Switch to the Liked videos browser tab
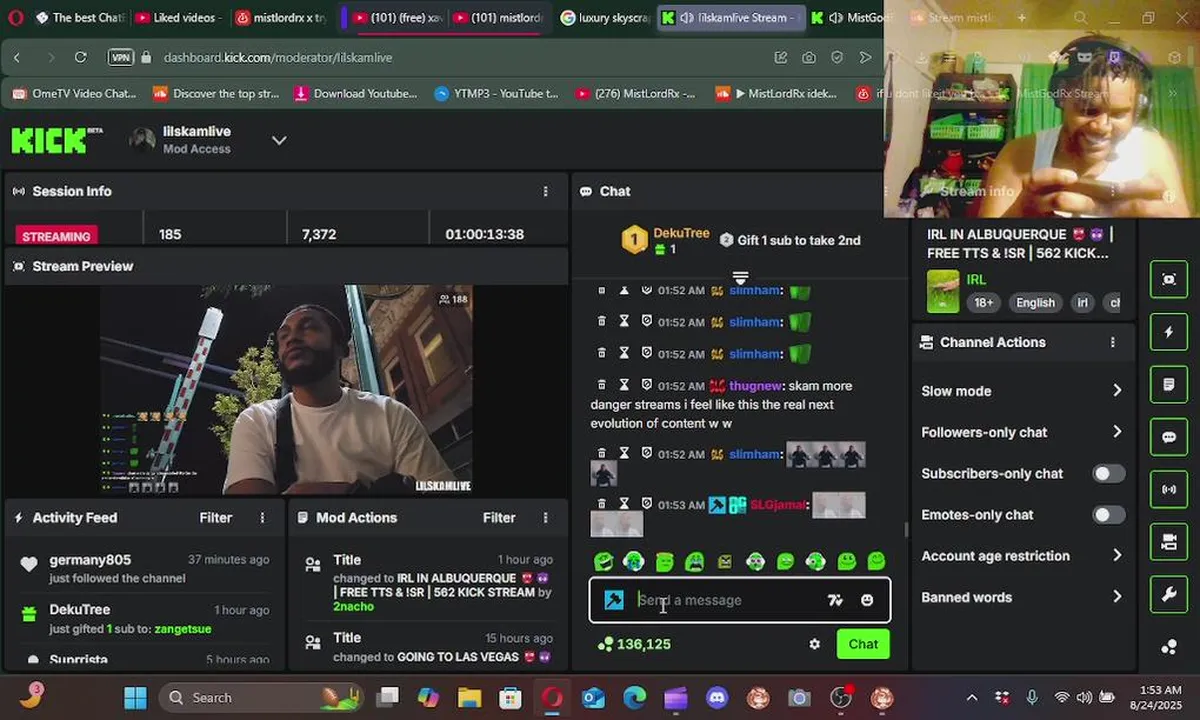Image resolution: width=1200 pixels, height=720 pixels. 177,18
